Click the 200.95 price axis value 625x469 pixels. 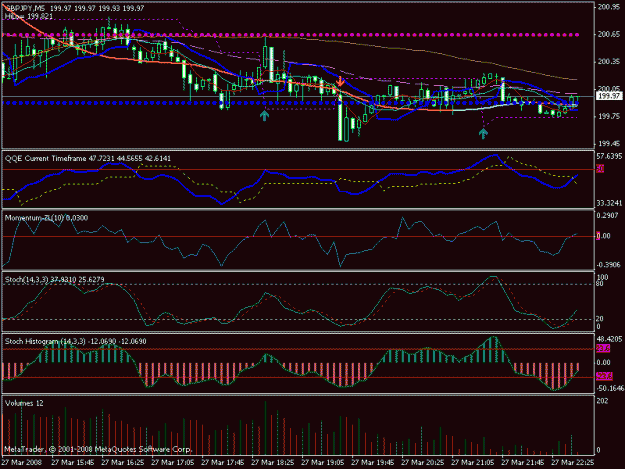click(x=609, y=7)
